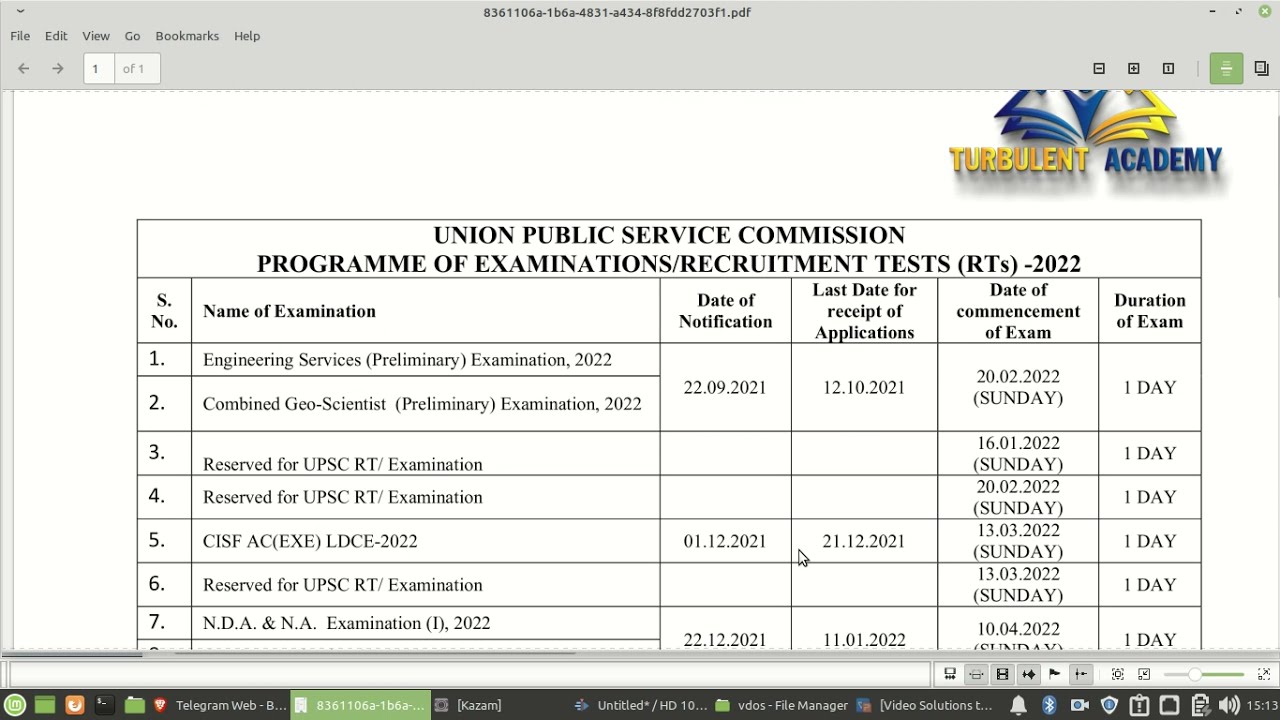Open the Help menu
Image resolution: width=1280 pixels, height=720 pixels.
tap(247, 36)
